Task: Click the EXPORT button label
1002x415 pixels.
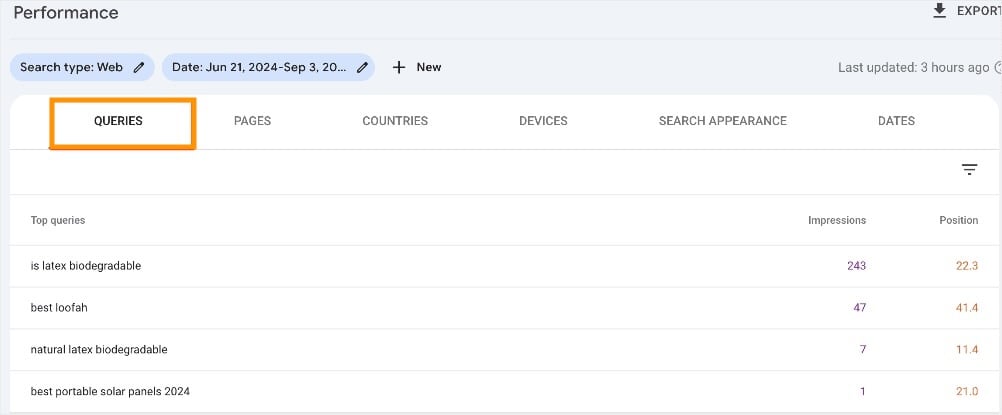Action: 979,11
